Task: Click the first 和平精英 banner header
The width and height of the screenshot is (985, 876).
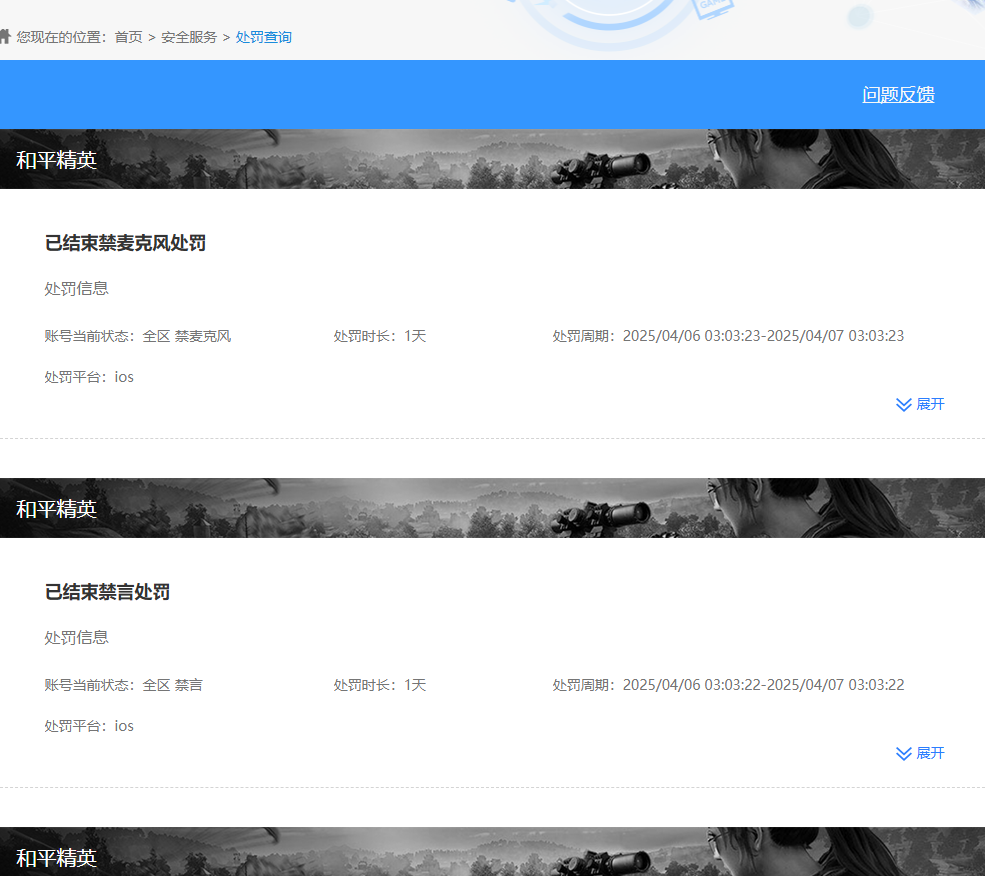Action: (57, 159)
